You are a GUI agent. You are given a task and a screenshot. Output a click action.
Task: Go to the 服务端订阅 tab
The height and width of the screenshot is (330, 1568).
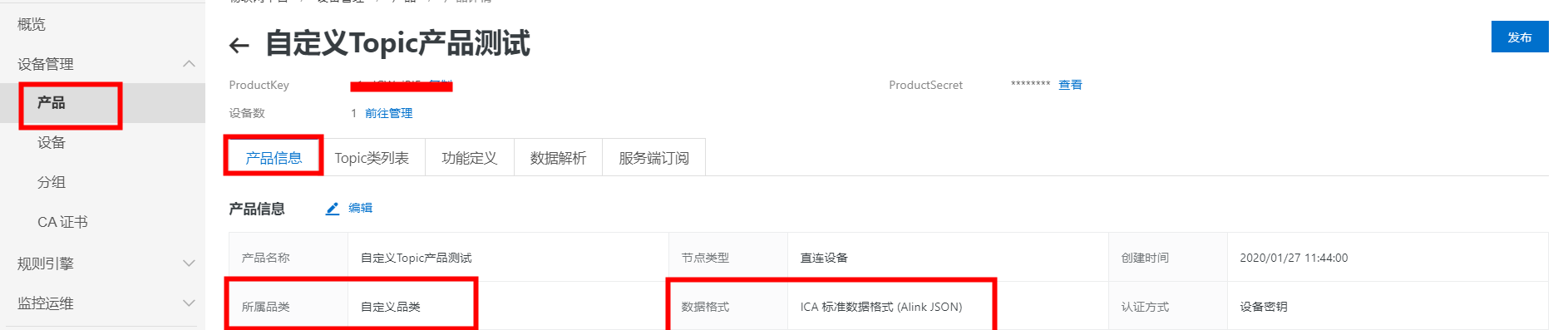[653, 158]
